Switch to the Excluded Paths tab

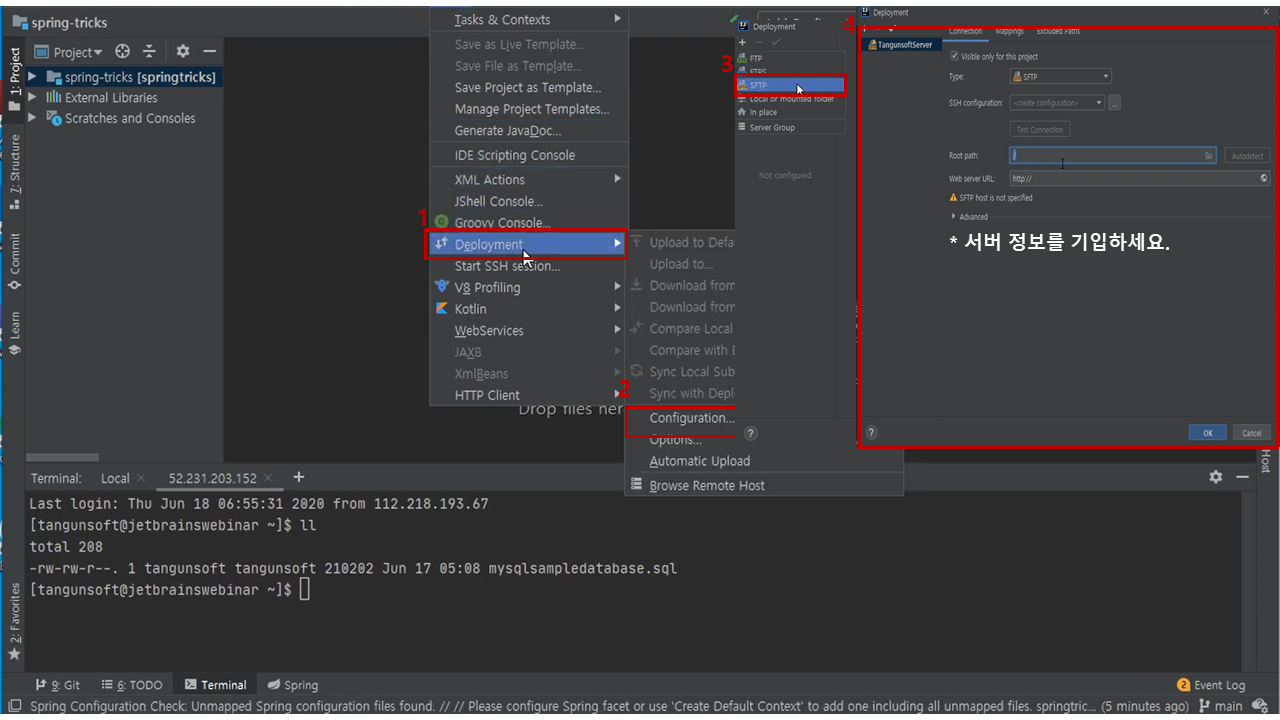click(1058, 32)
